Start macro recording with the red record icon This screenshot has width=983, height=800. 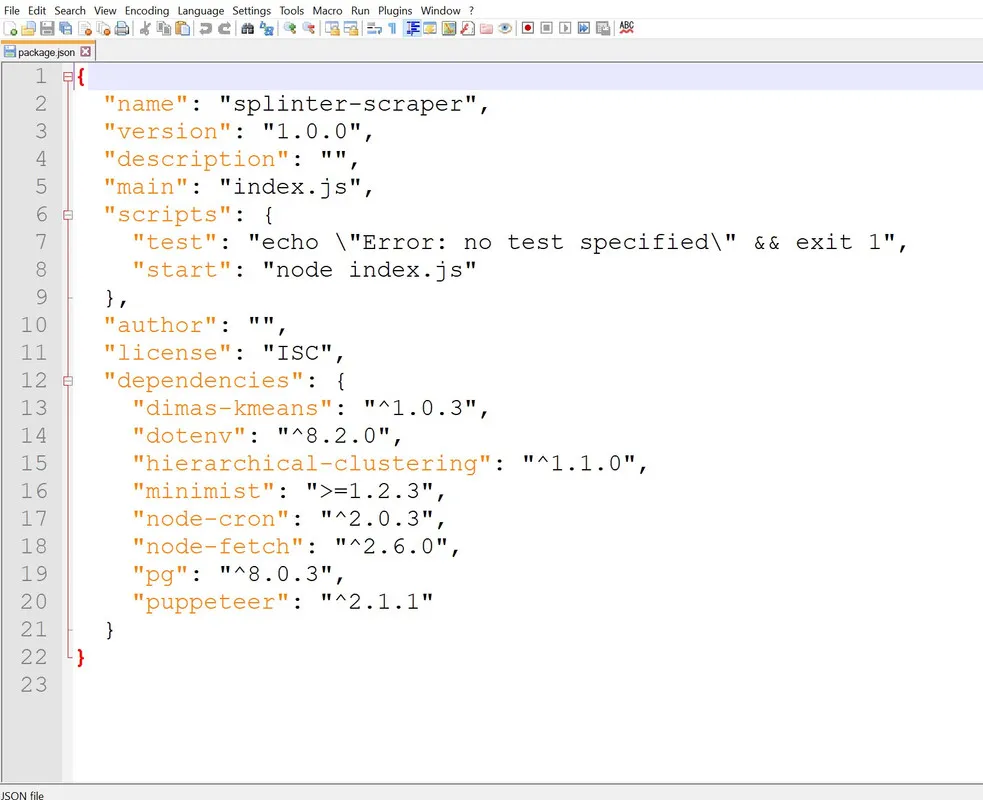click(x=528, y=28)
